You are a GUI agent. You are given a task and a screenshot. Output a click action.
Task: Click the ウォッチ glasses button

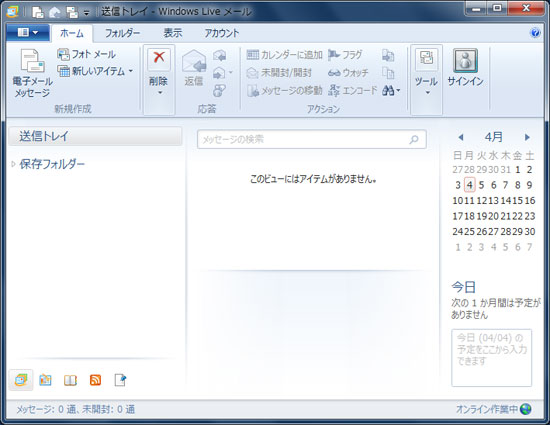[x=348, y=73]
